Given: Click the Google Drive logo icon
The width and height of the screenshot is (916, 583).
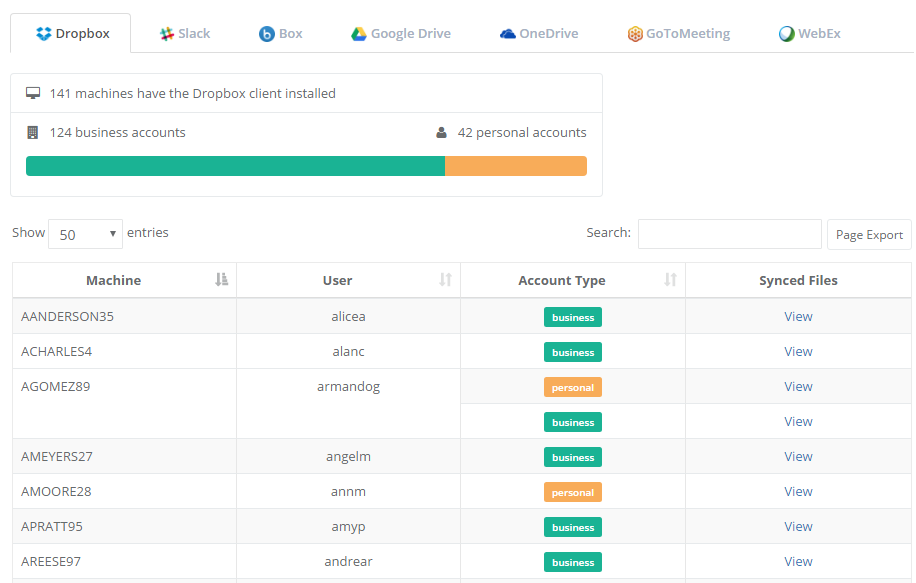Looking at the screenshot, I should coord(358,34).
